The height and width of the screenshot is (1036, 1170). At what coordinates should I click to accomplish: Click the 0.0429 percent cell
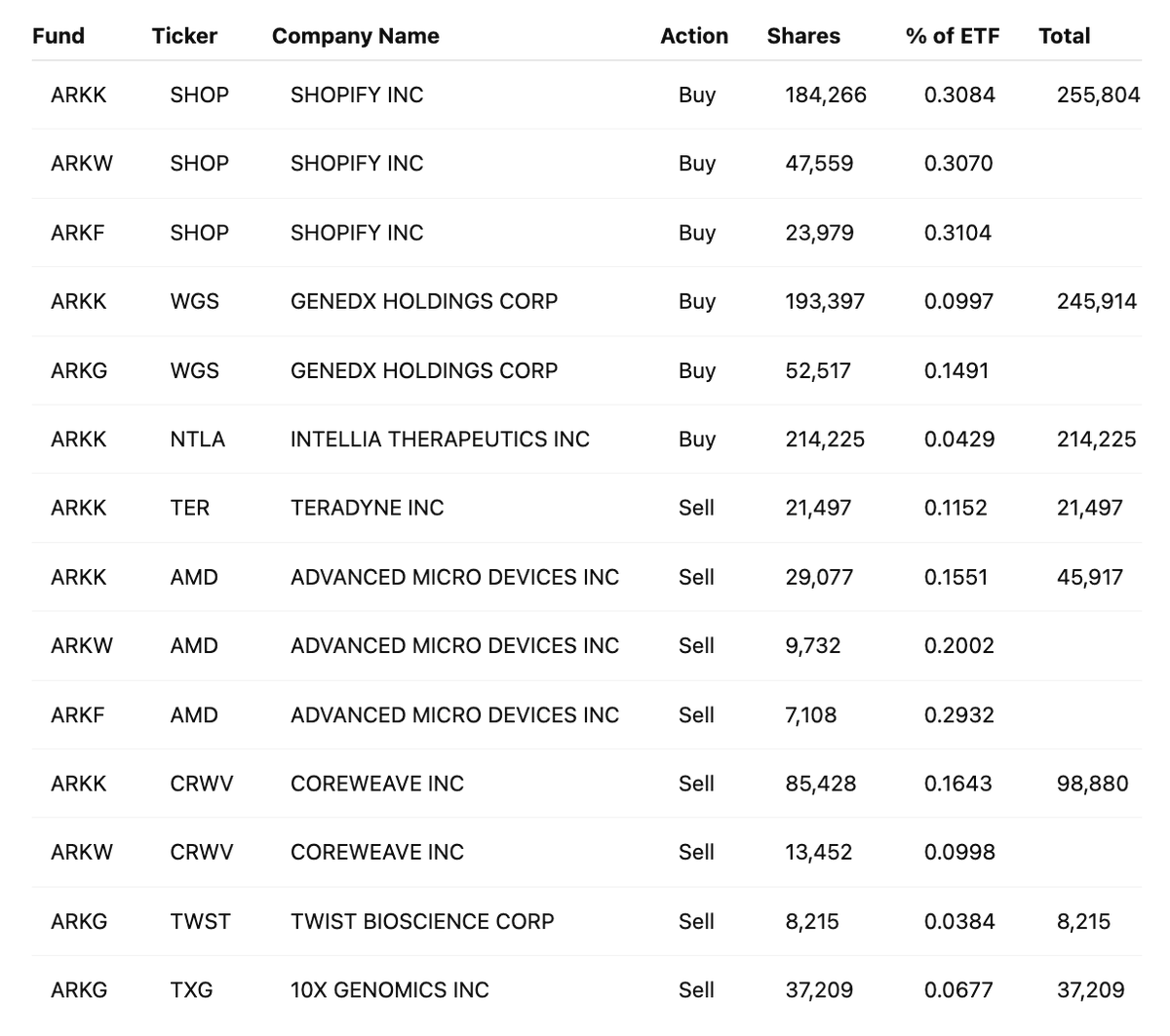(x=959, y=439)
